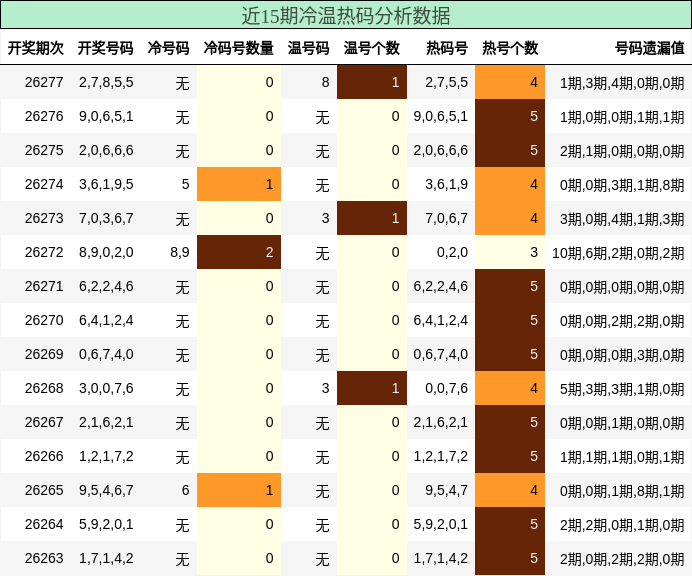Select period number 26268
Image resolution: width=692 pixels, height=576 pixels.
click(x=44, y=388)
